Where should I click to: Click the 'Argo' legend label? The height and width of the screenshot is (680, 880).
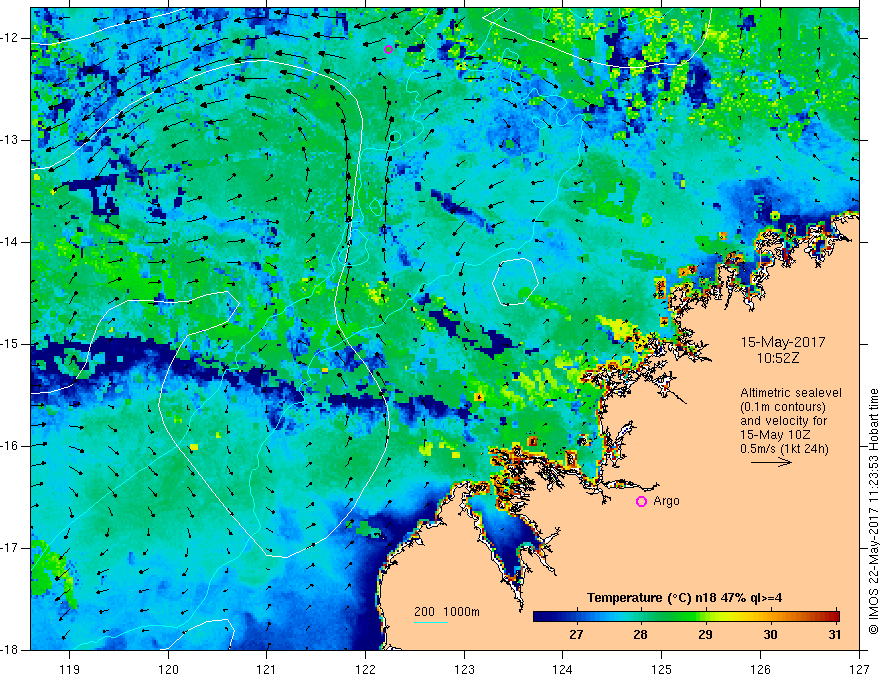(666, 501)
